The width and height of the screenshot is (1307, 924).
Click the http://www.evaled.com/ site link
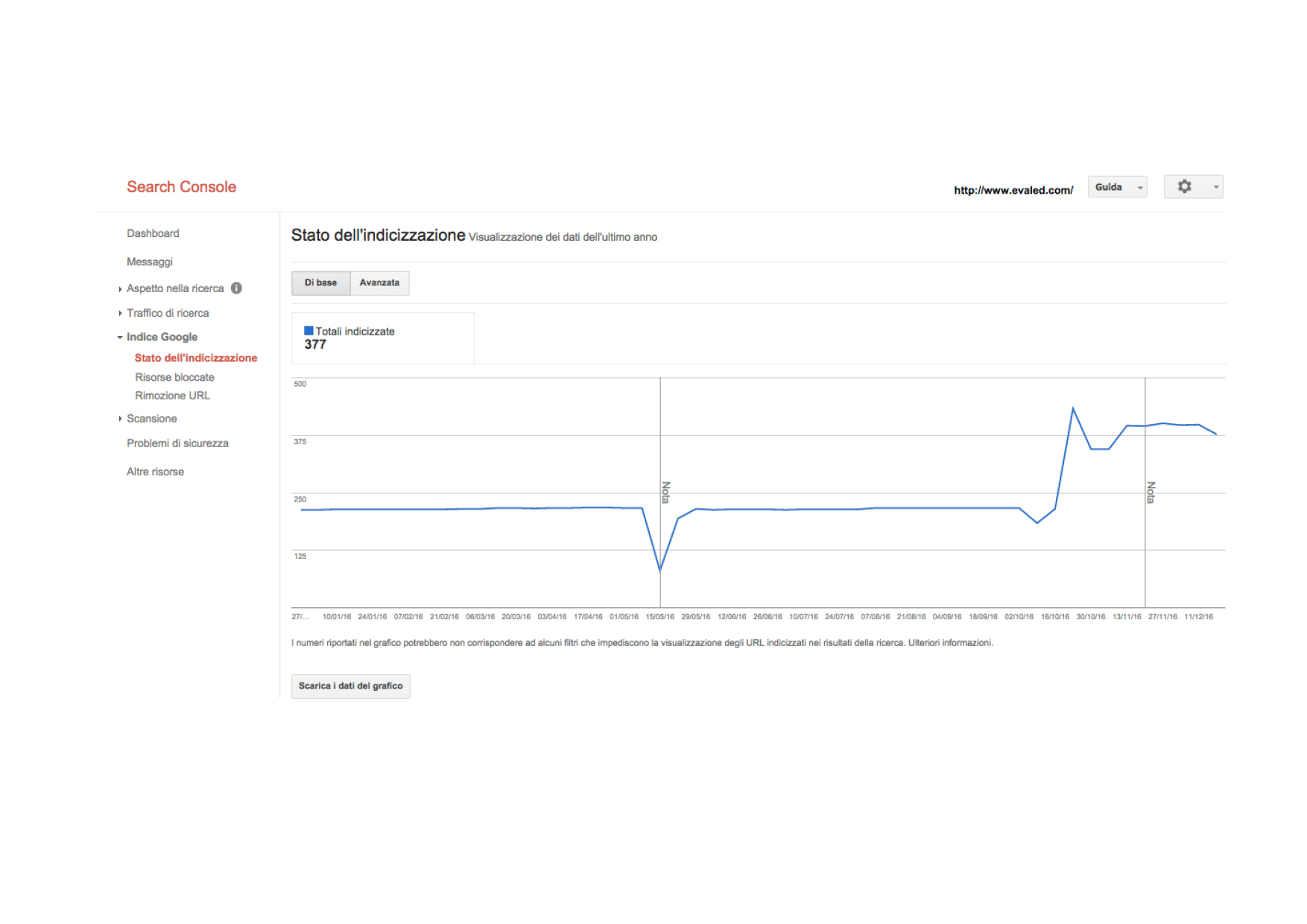(1013, 190)
